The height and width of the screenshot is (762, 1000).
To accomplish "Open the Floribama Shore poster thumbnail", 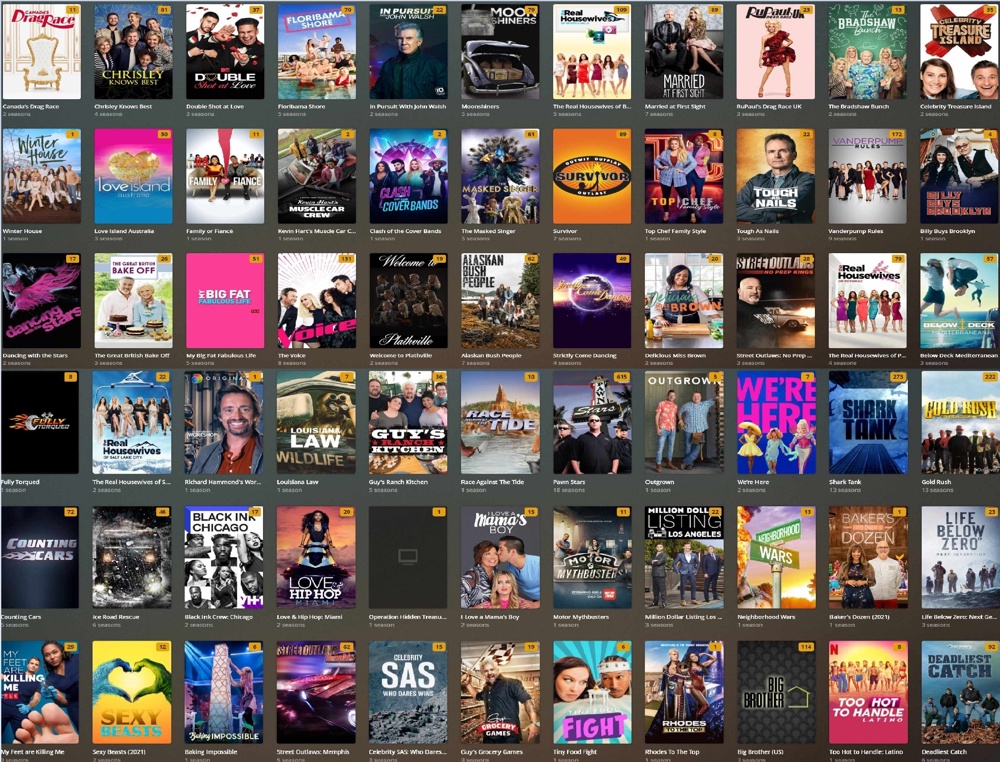I will [x=317, y=51].
